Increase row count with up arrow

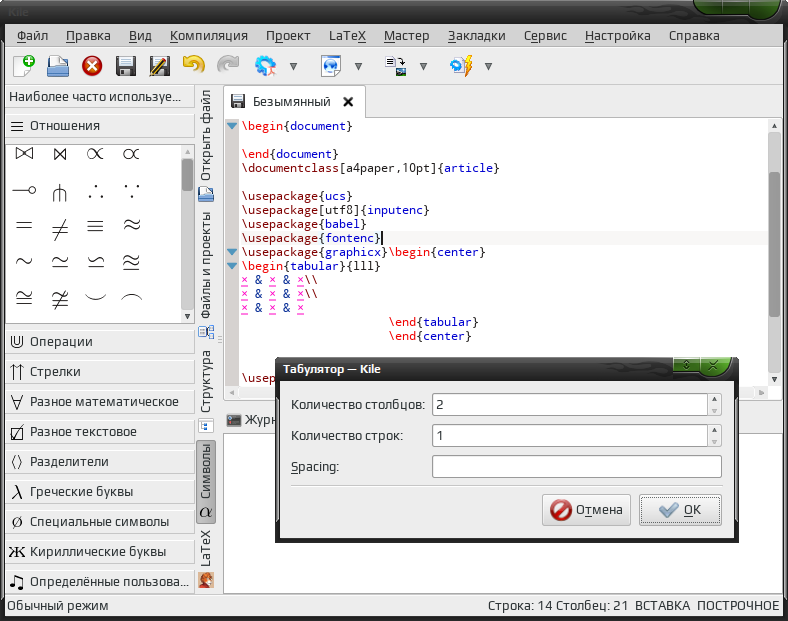click(x=714, y=430)
